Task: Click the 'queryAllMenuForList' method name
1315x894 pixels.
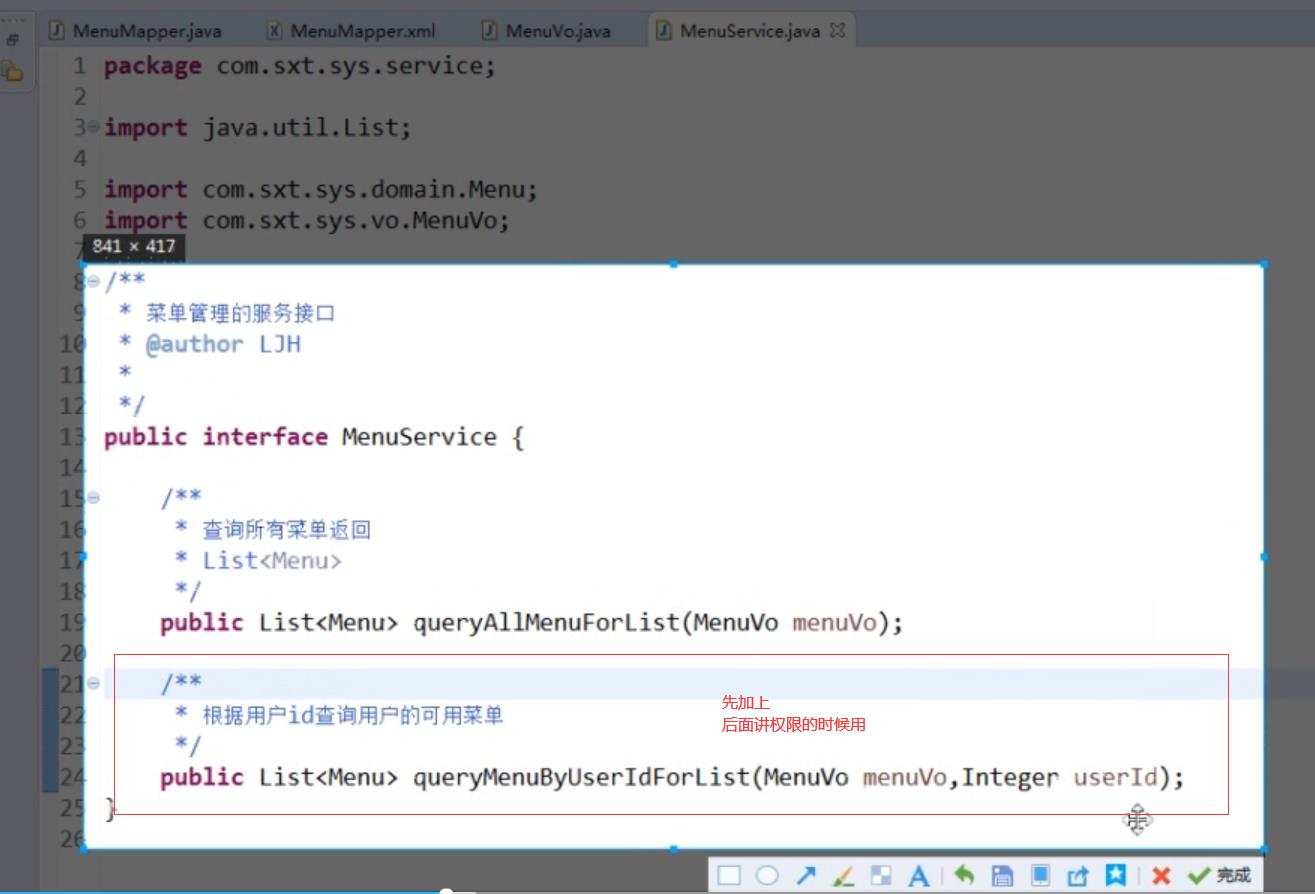Action: pyautogui.click(x=546, y=623)
